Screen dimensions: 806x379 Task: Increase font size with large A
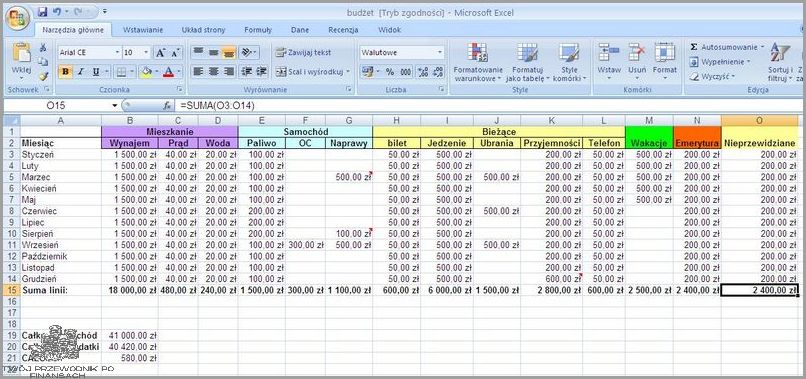(x=160, y=52)
